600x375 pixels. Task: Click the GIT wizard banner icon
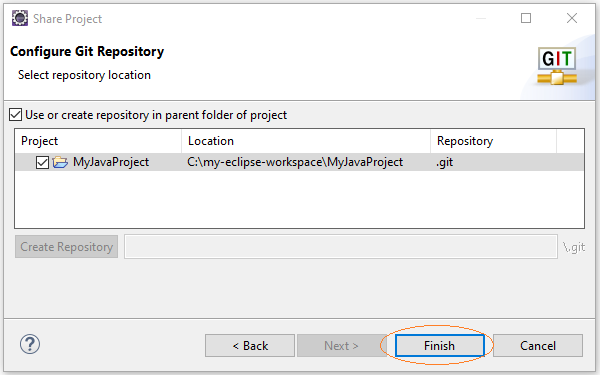[557, 65]
